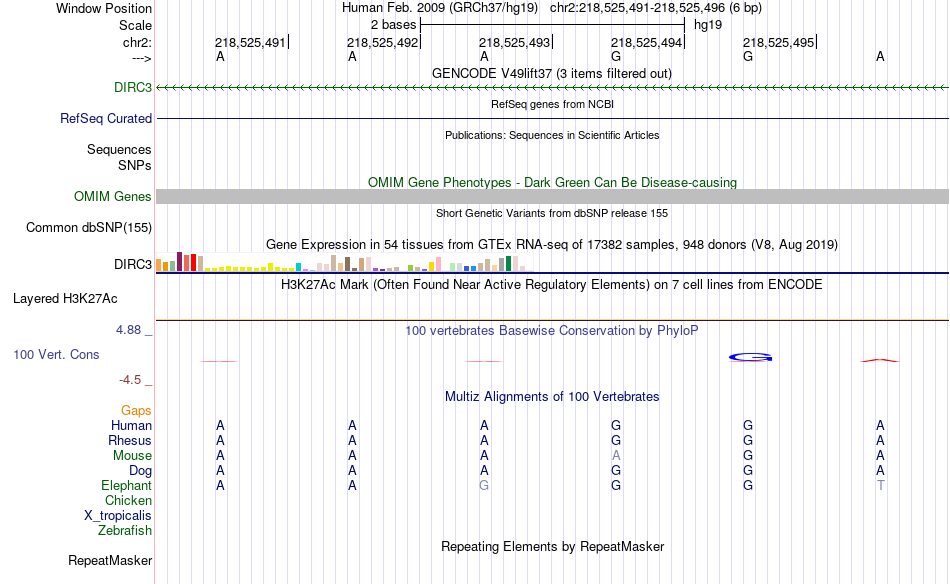Select the Chicken alignment row label
Image resolution: width=950 pixels, height=584 pixels.
pyautogui.click(x=128, y=500)
